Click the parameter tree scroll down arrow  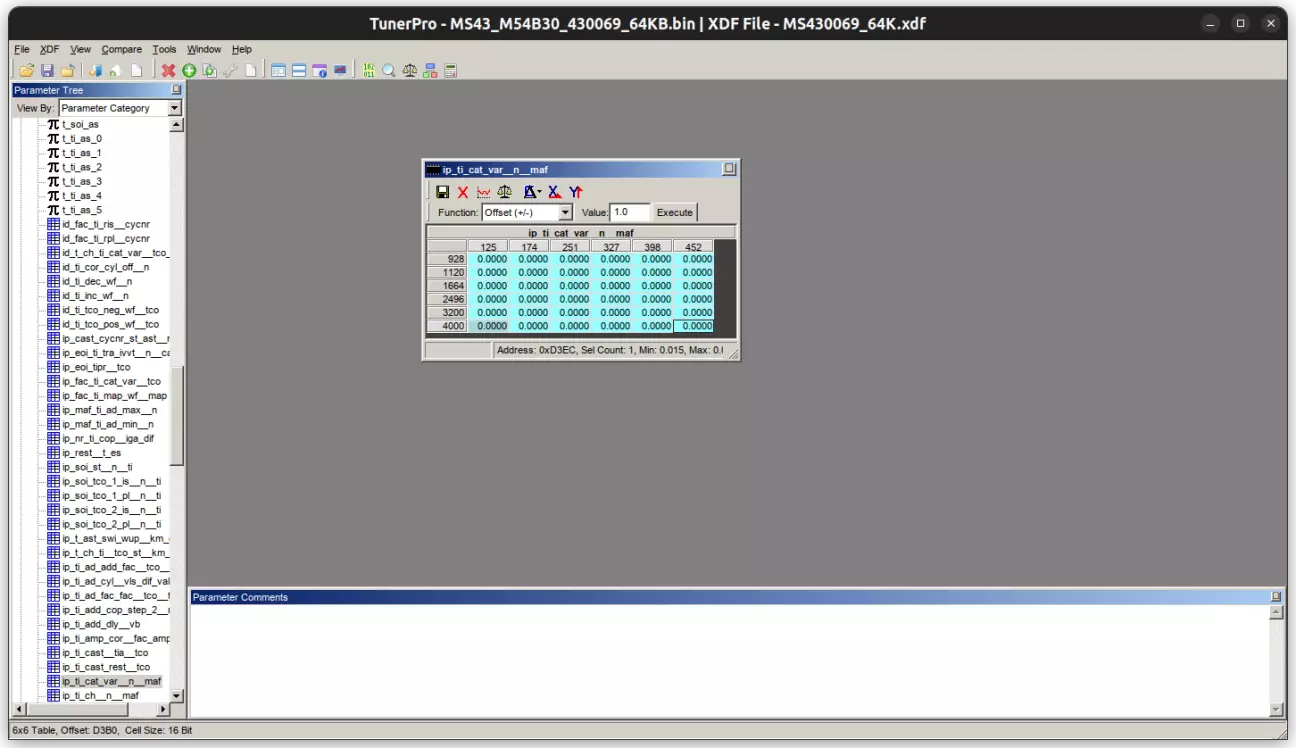[x=177, y=695]
